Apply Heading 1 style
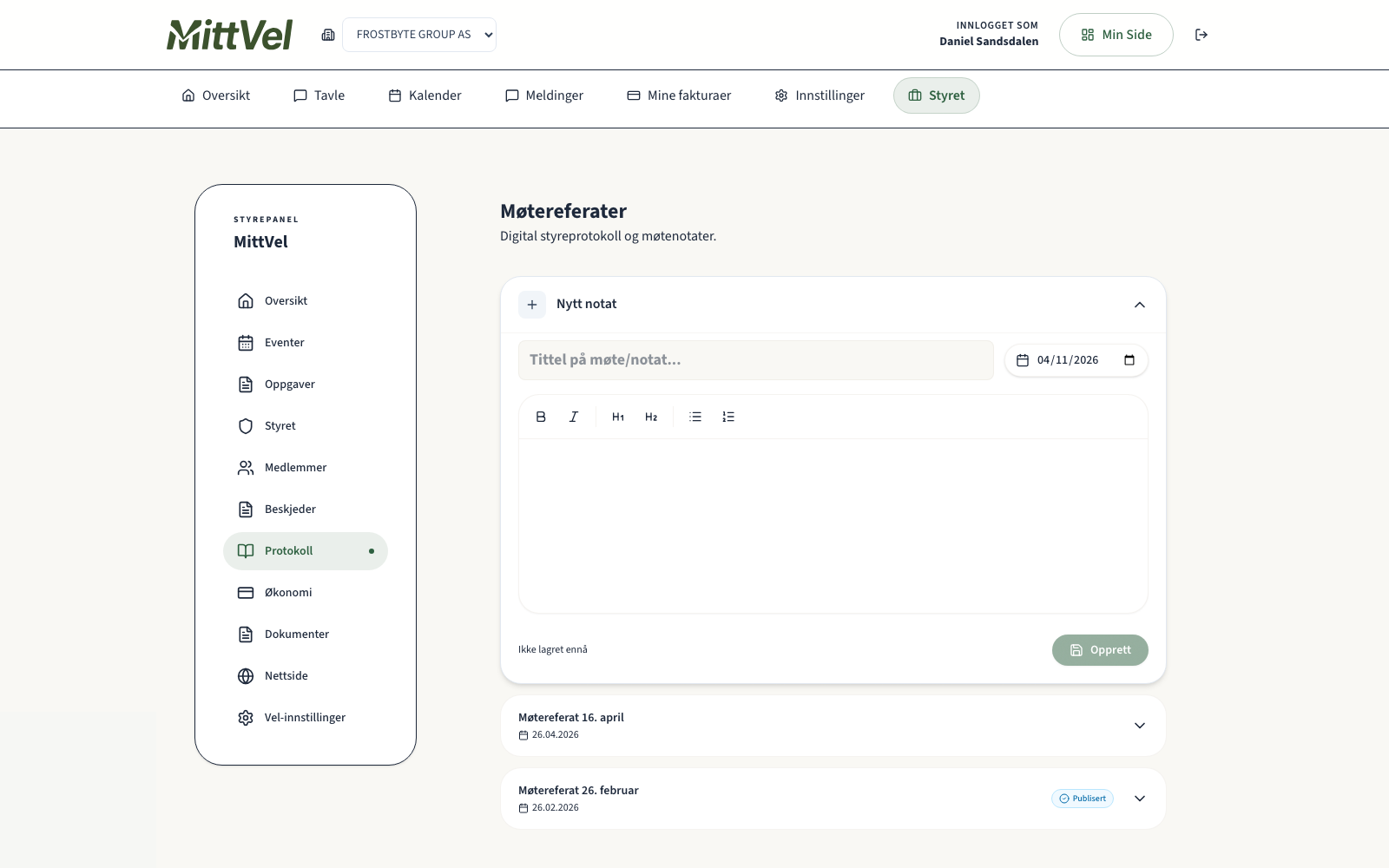The height and width of the screenshot is (868, 1389). (x=618, y=417)
